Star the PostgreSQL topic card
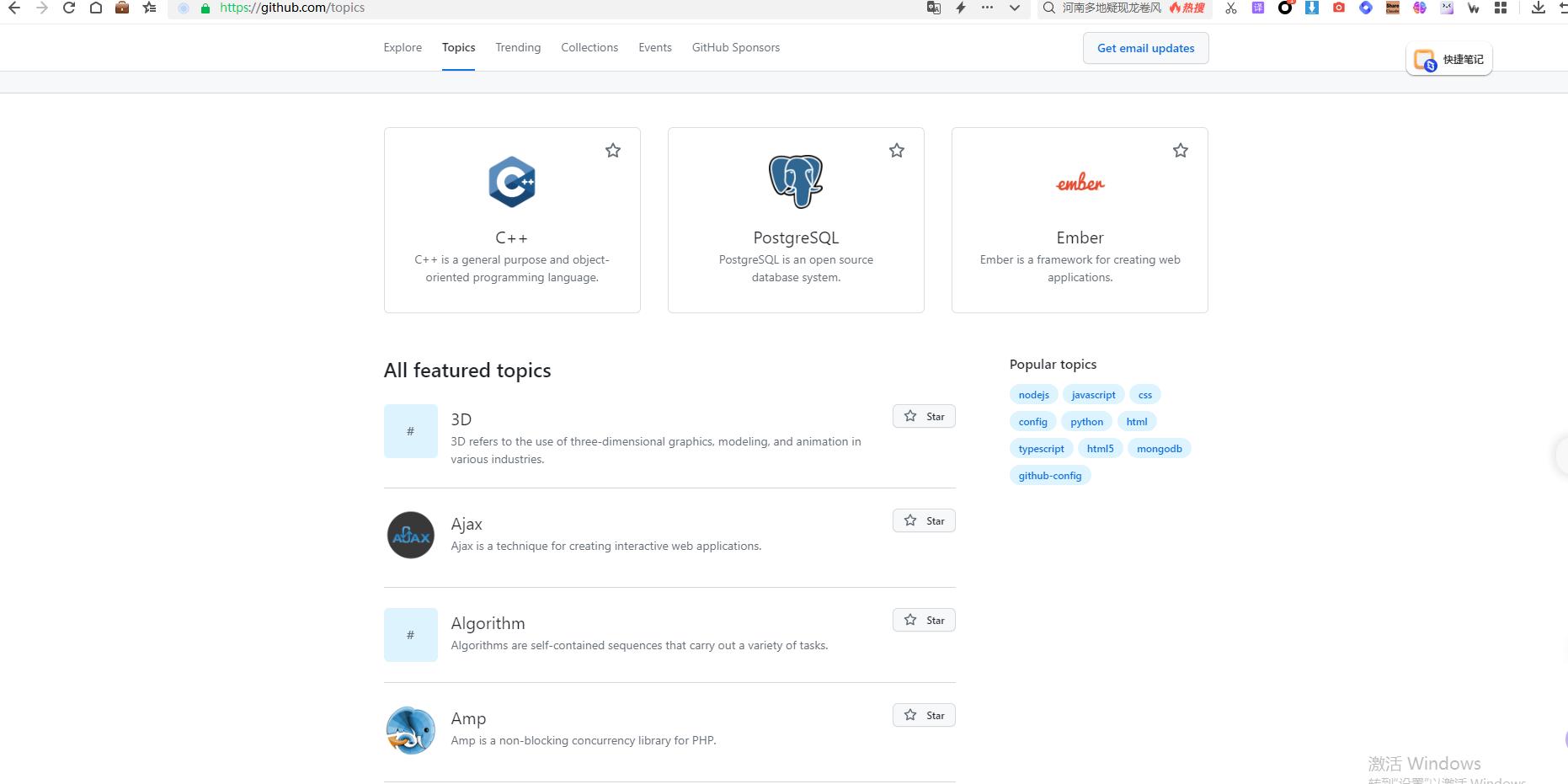This screenshot has height=784, width=1568. tap(897, 151)
